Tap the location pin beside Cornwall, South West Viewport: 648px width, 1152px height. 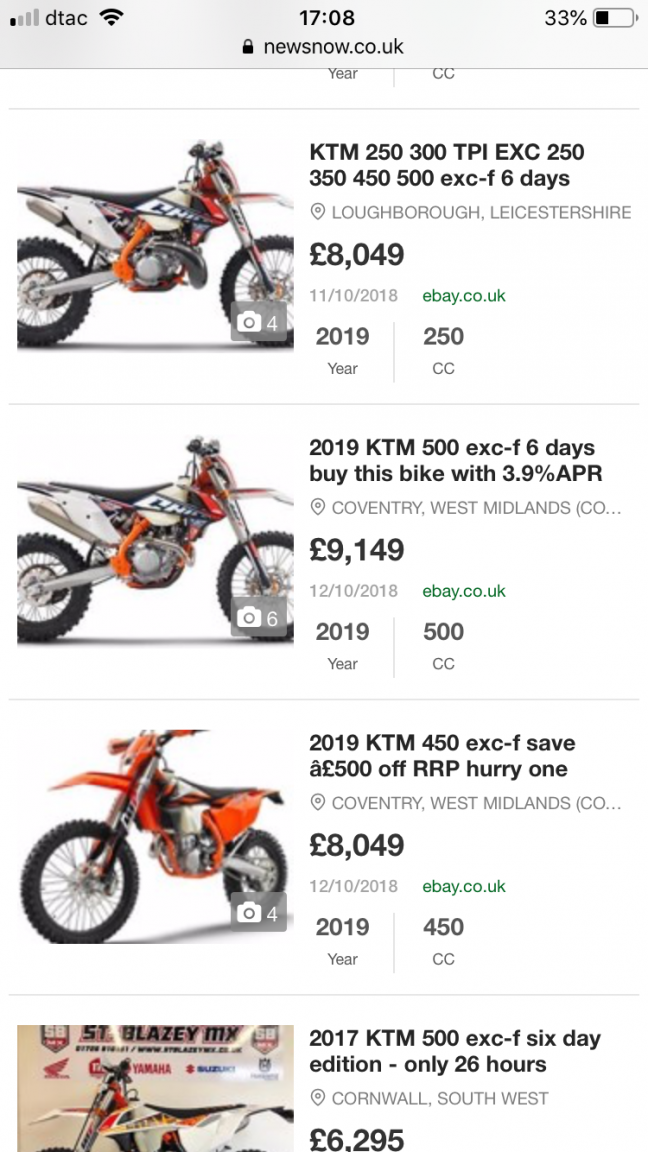tap(318, 1098)
